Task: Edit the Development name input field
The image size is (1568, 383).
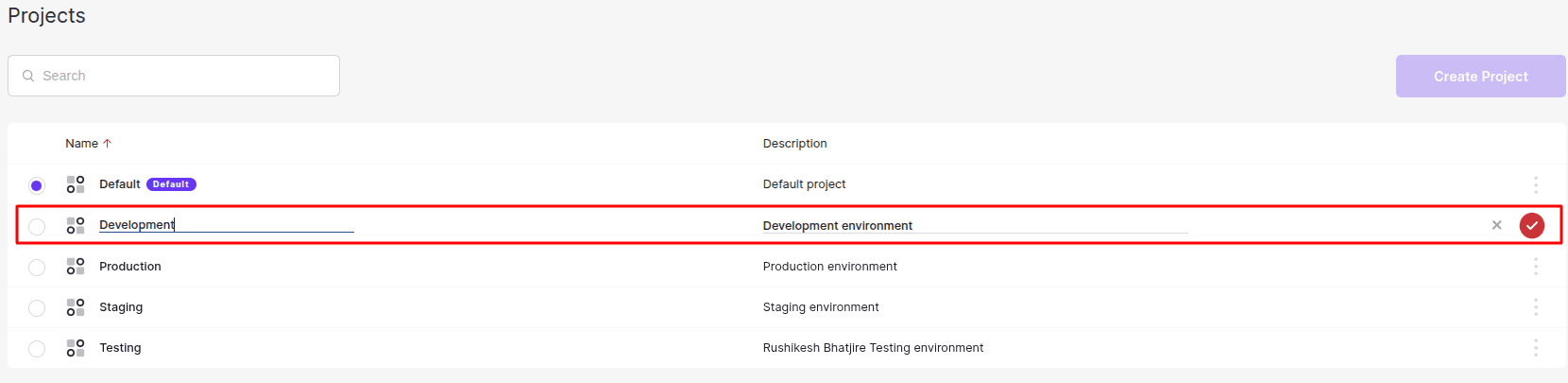Action: (227, 225)
